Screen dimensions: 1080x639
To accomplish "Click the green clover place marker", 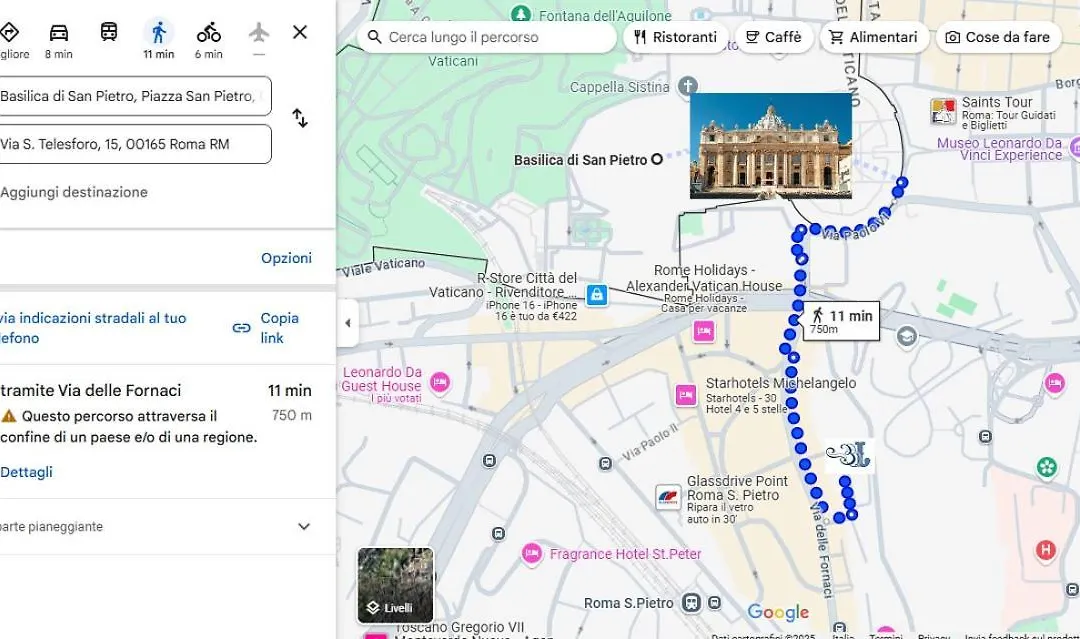I will click(1047, 468).
